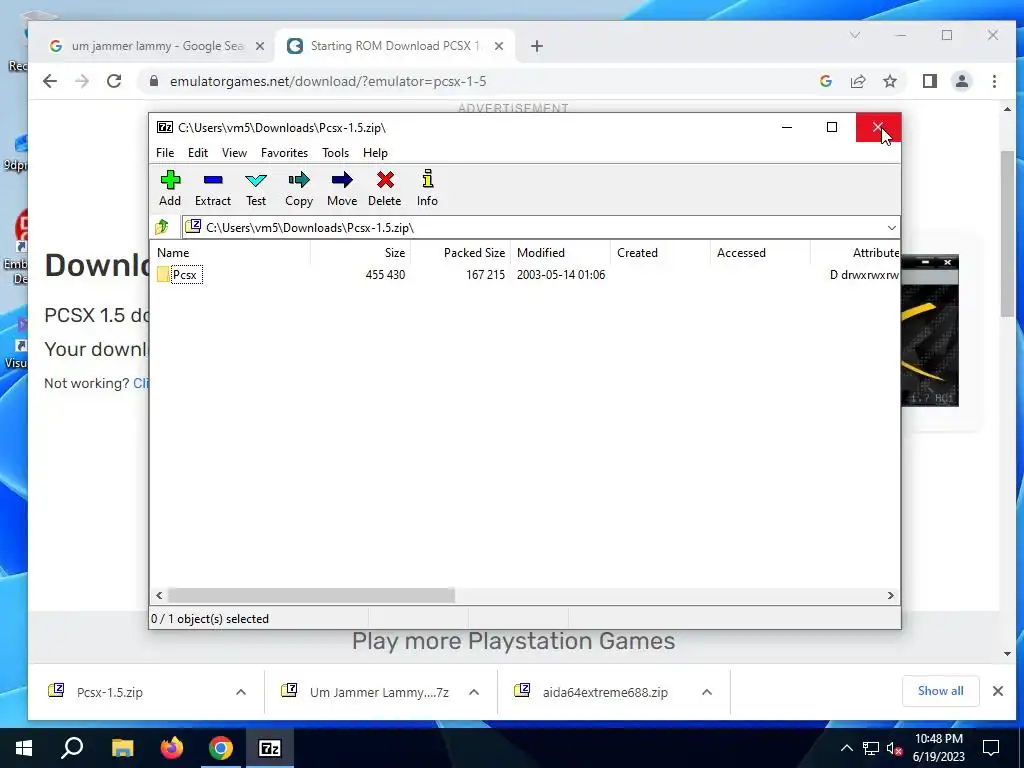1024x768 pixels.
Task: Select the Copy toolbar icon
Action: (299, 188)
